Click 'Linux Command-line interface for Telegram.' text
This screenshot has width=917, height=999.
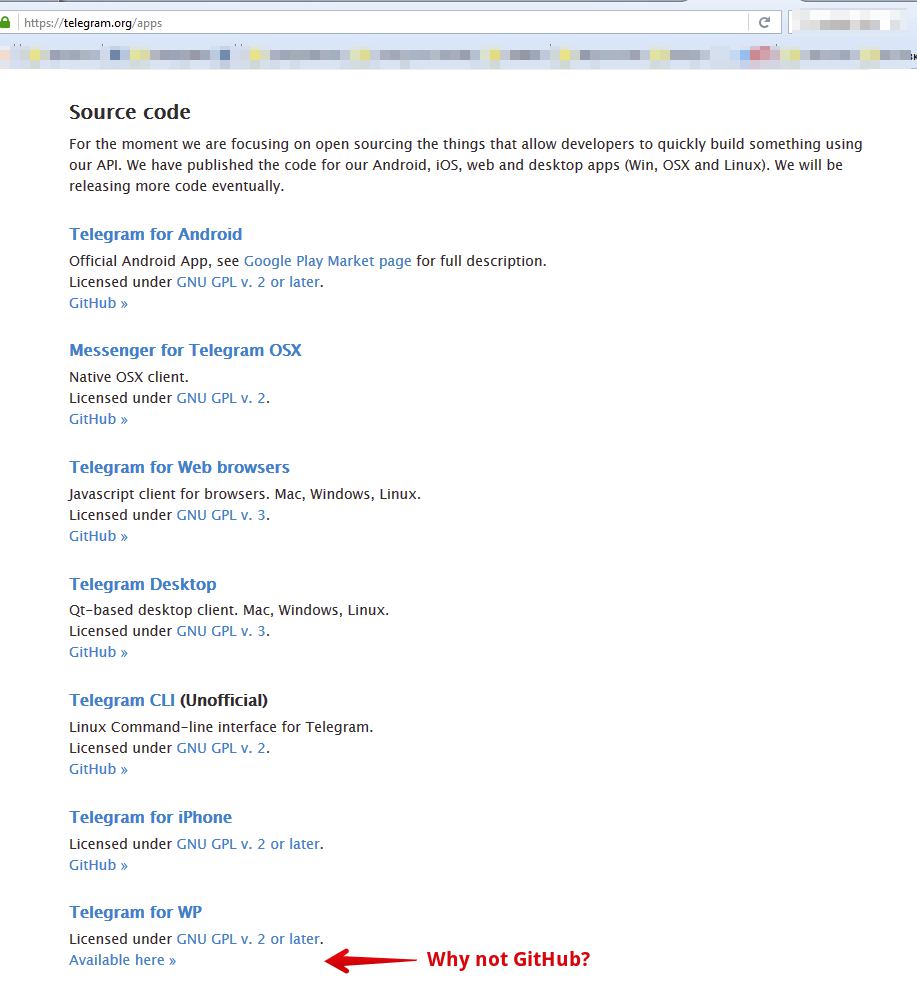click(x=221, y=728)
